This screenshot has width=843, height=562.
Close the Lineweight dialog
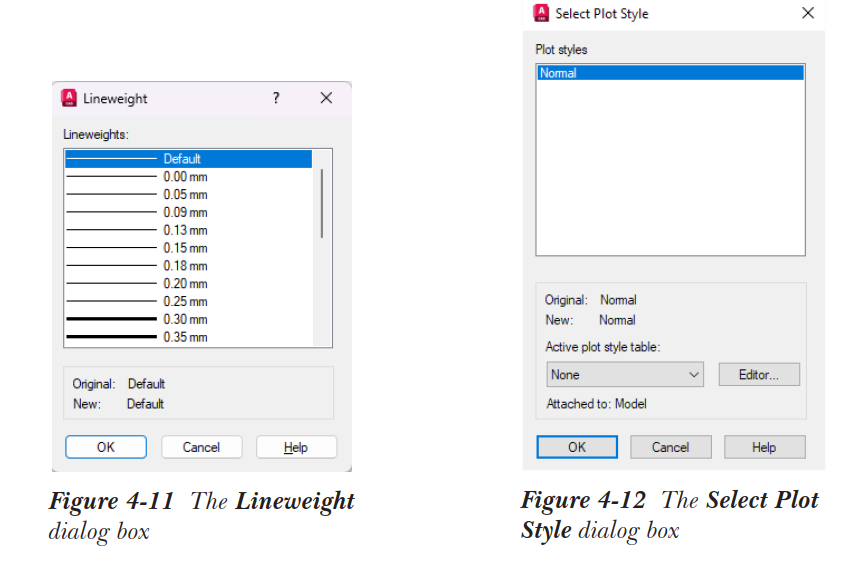[x=326, y=98]
